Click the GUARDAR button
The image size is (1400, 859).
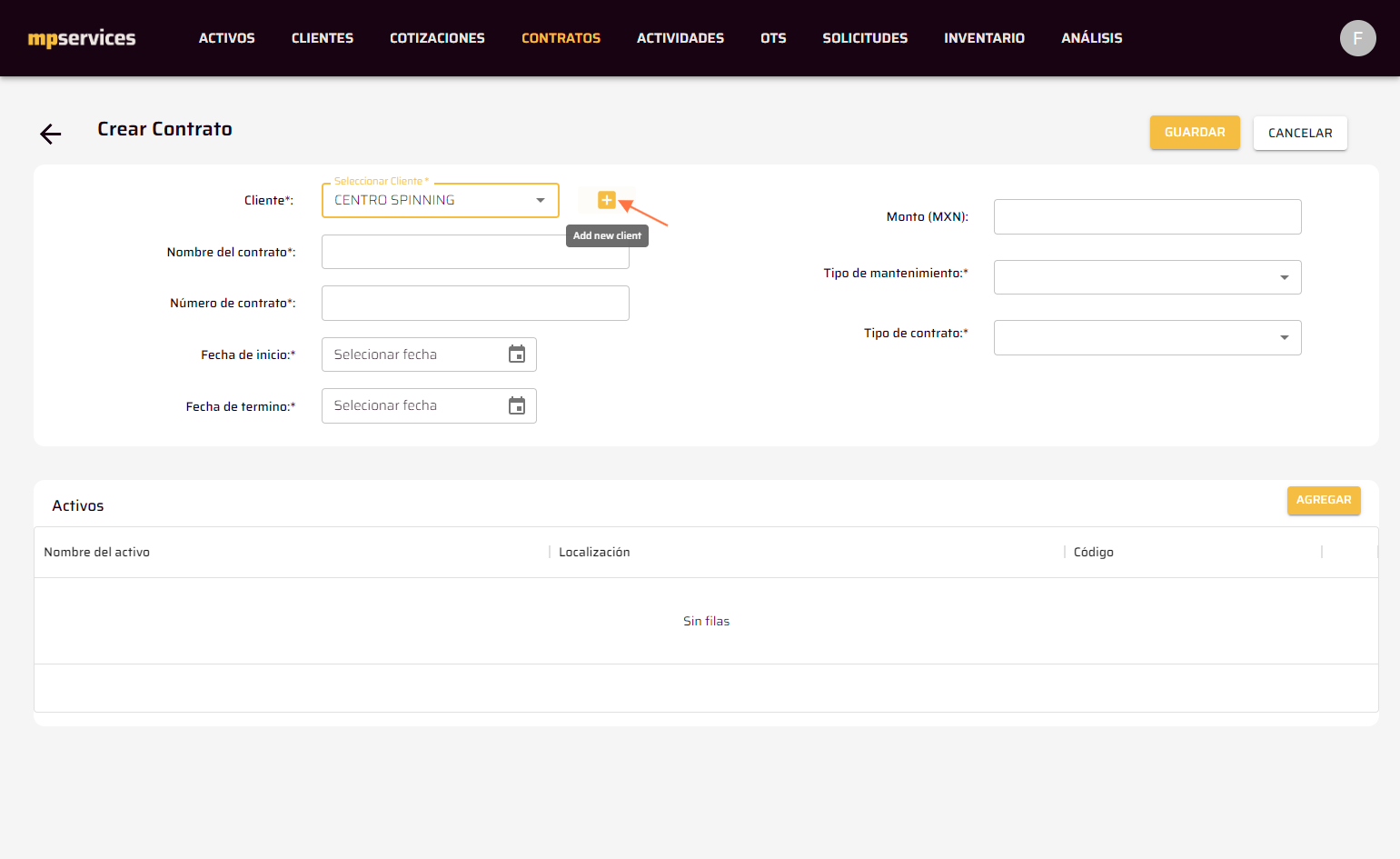(1195, 133)
